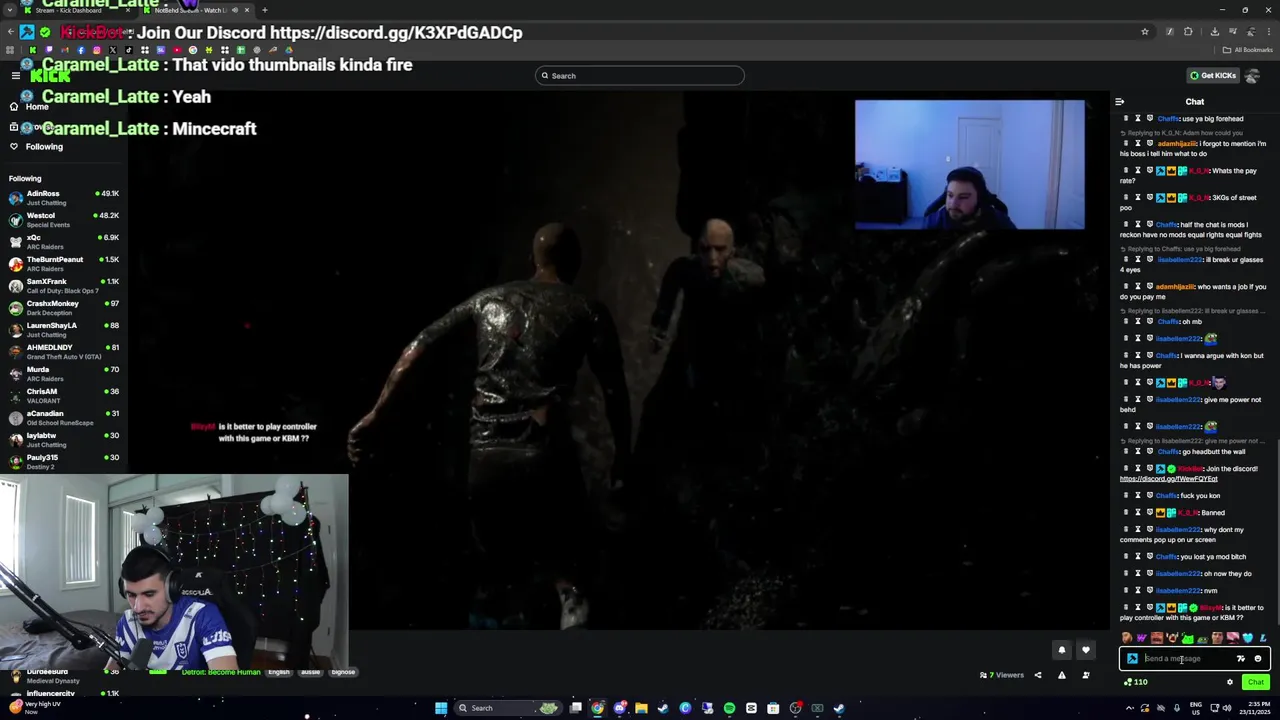Viewport: 1280px width, 720px height.
Task: Switch to the Stream - Kick Dashboard tab
Action: (x=67, y=10)
